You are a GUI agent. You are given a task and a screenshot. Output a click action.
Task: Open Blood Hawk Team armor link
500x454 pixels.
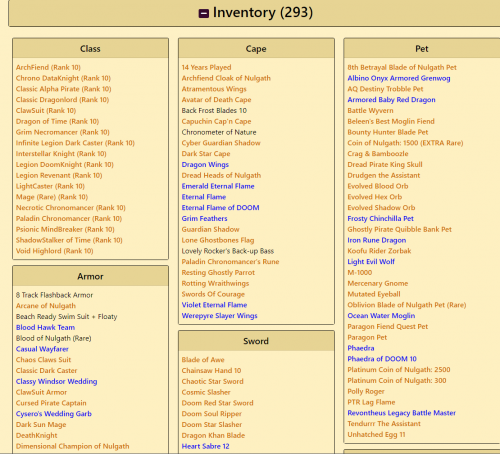45,327
